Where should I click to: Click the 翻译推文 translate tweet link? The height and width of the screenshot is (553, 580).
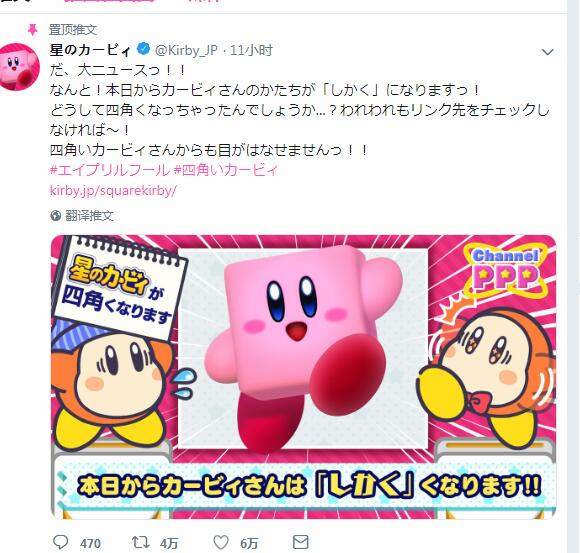coord(89,215)
